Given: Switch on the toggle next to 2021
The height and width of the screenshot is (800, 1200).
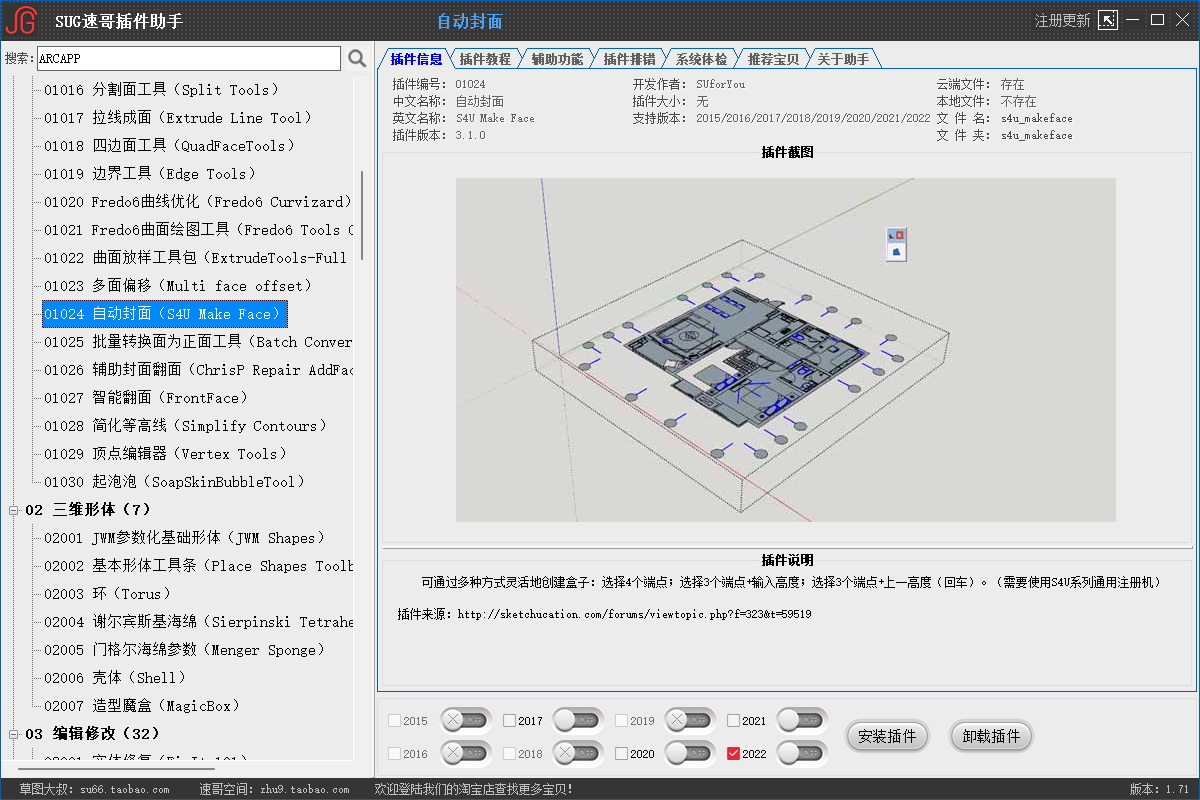Looking at the screenshot, I should (802, 720).
